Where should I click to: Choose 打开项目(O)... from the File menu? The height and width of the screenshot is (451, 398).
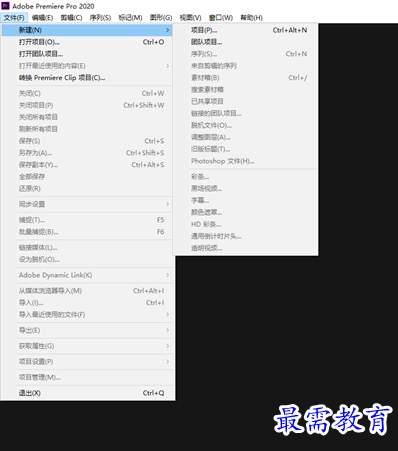pos(87,42)
